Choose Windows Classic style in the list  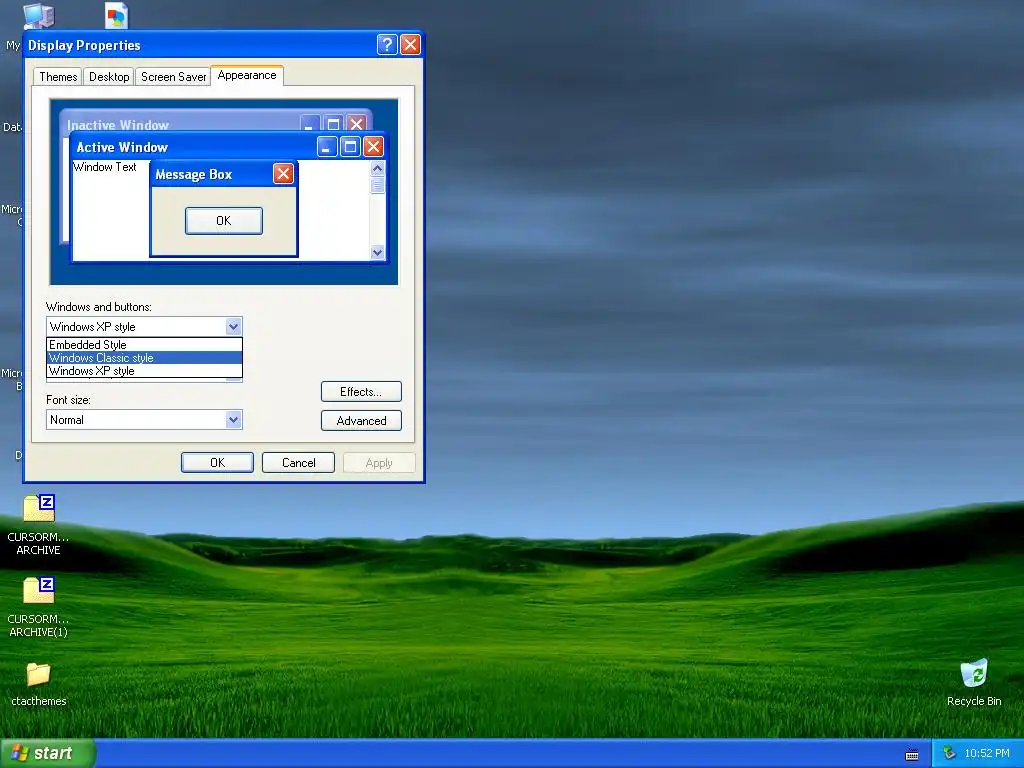(144, 358)
